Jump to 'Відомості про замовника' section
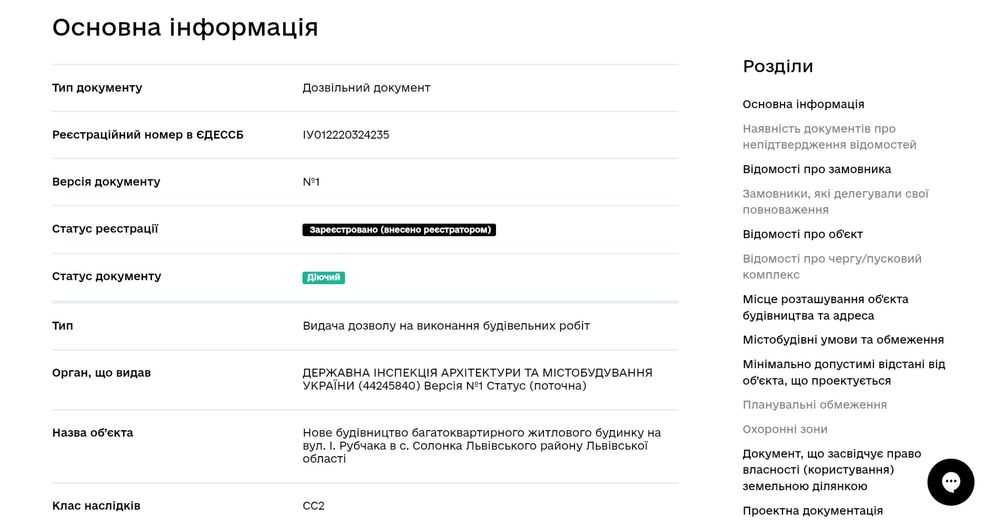The image size is (1000, 528). coord(816,169)
